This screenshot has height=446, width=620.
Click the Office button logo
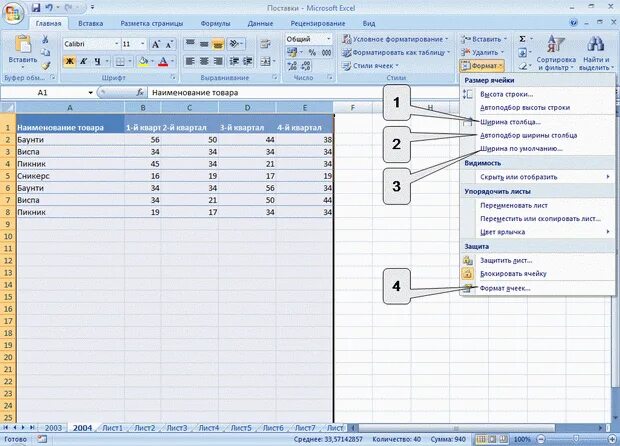pyautogui.click(x=13, y=14)
